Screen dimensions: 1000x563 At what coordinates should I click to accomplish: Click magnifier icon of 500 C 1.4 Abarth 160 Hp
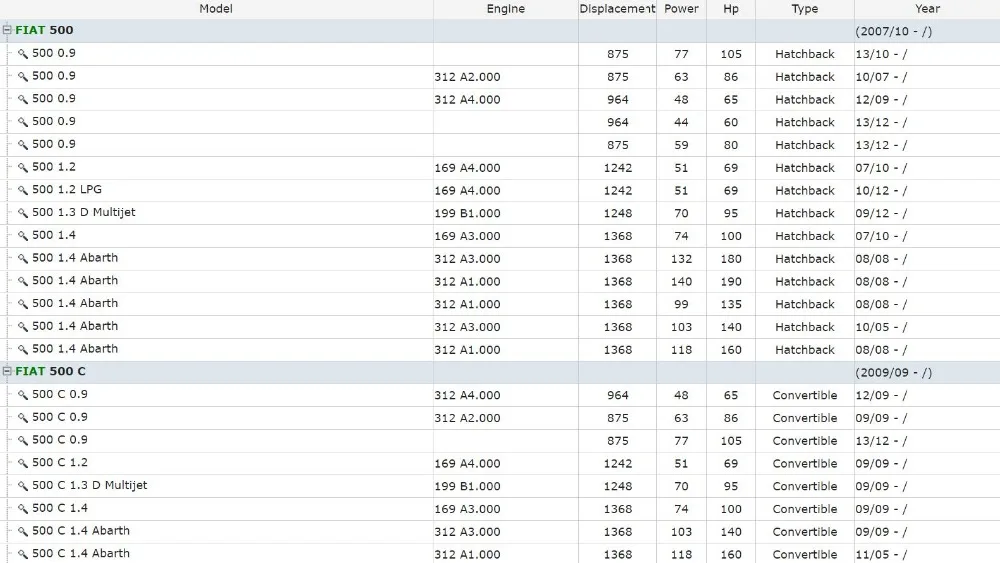pyautogui.click(x=23, y=554)
